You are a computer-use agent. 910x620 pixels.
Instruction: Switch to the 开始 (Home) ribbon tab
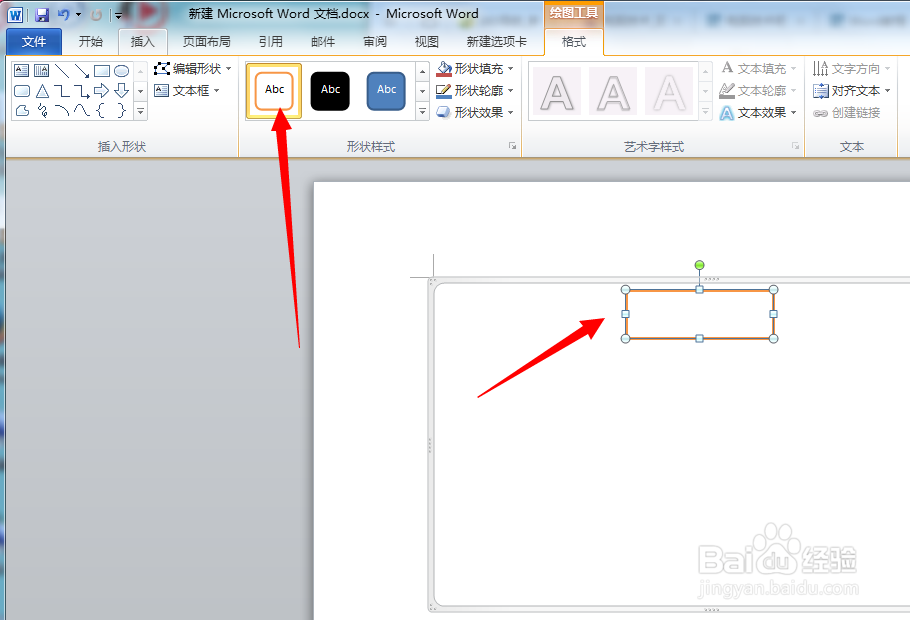point(91,41)
